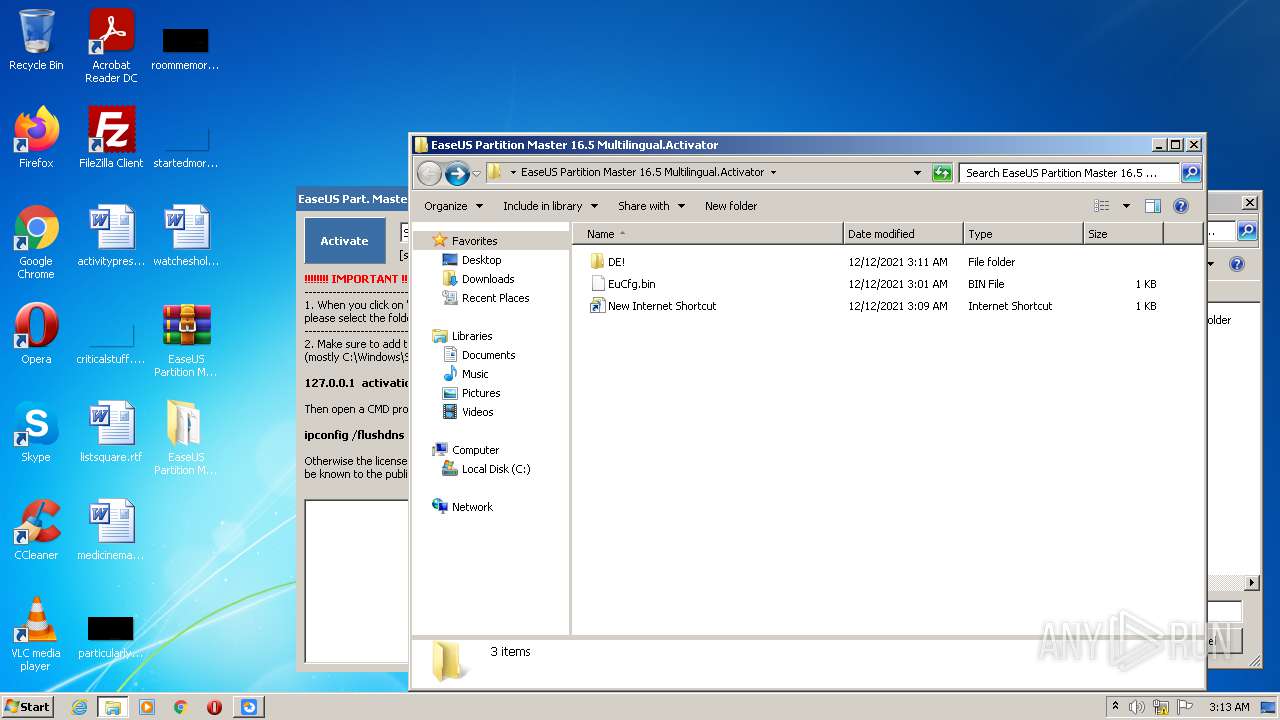Click Internet Explorer taskbar icon

tap(79, 707)
